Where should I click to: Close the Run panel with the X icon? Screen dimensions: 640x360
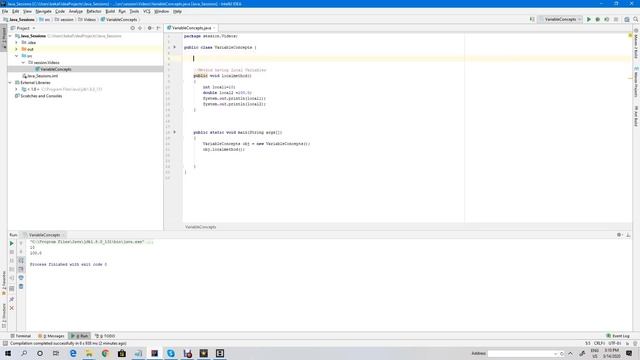[x=11, y=308]
